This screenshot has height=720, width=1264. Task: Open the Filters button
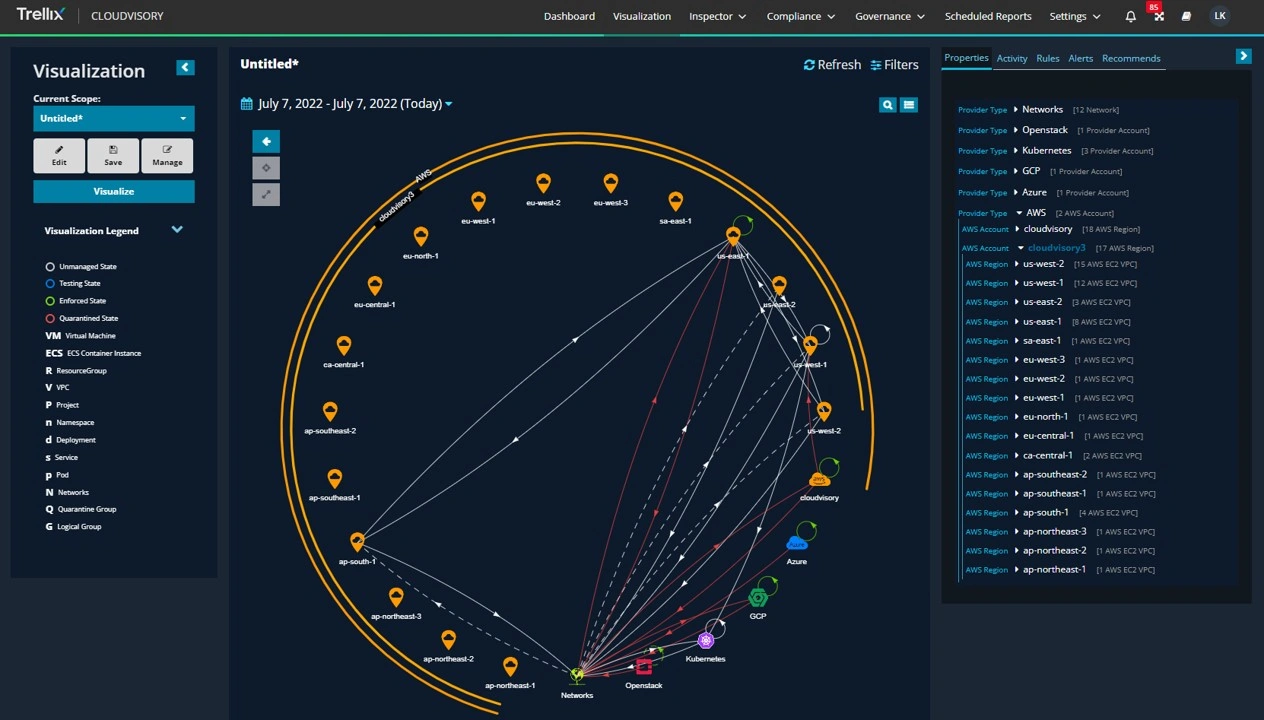[x=894, y=64]
